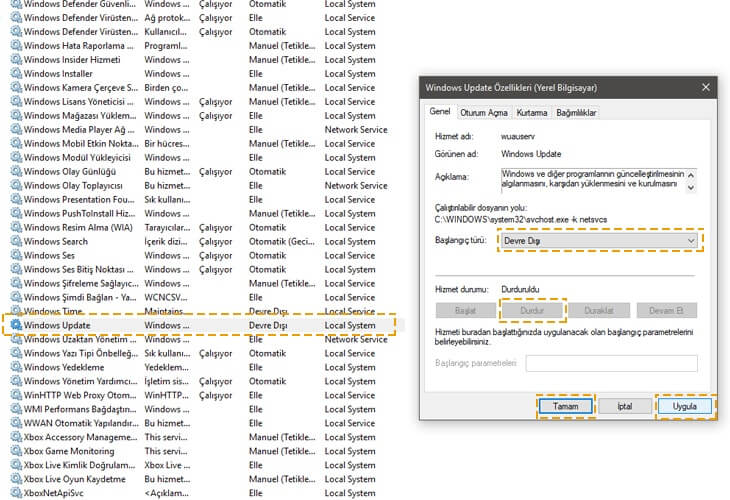Select Windows Yazı Tipi Önbelleği row
The width and height of the screenshot is (730, 500).
pos(199,353)
